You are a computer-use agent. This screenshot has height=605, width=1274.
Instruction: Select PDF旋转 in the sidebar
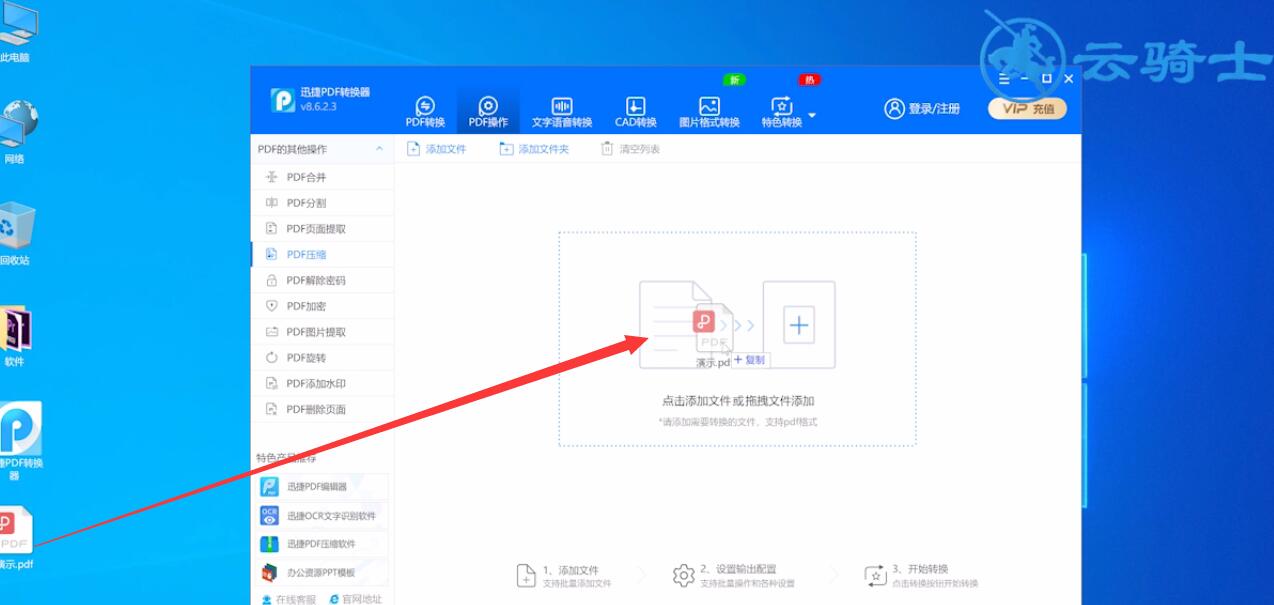point(322,358)
